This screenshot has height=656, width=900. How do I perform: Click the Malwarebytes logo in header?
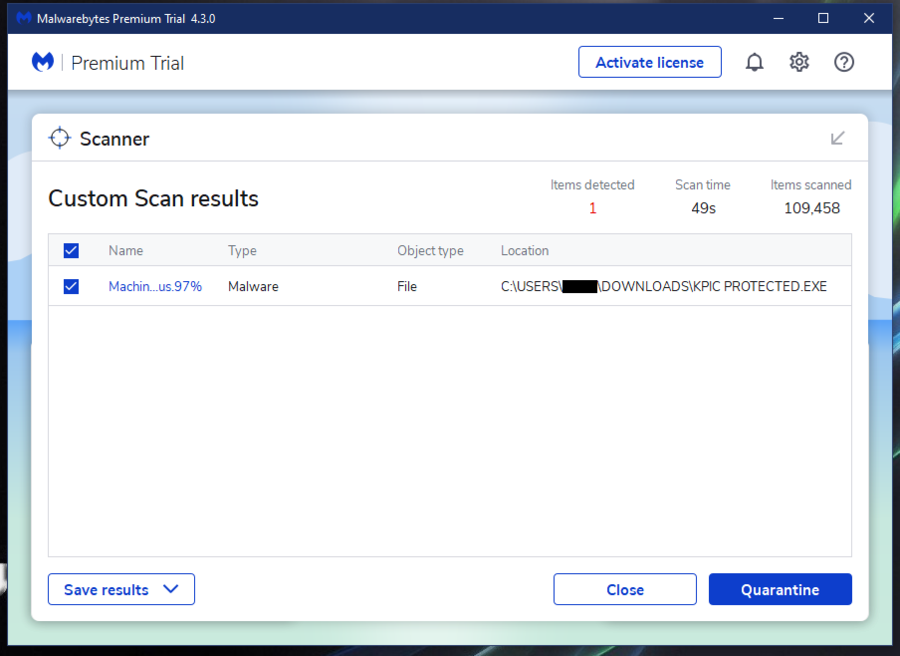[42, 62]
